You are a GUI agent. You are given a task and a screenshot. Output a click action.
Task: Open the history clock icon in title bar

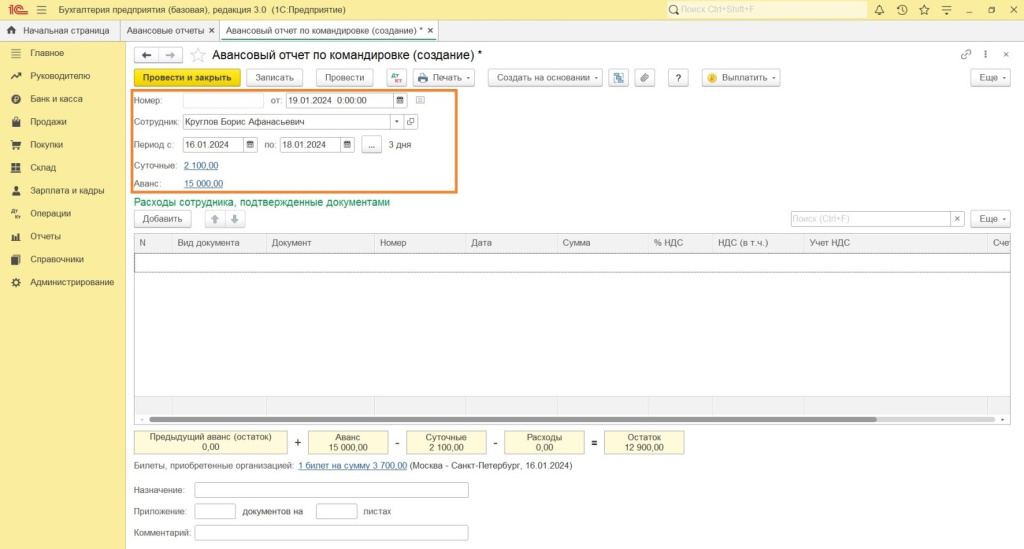coord(902,10)
